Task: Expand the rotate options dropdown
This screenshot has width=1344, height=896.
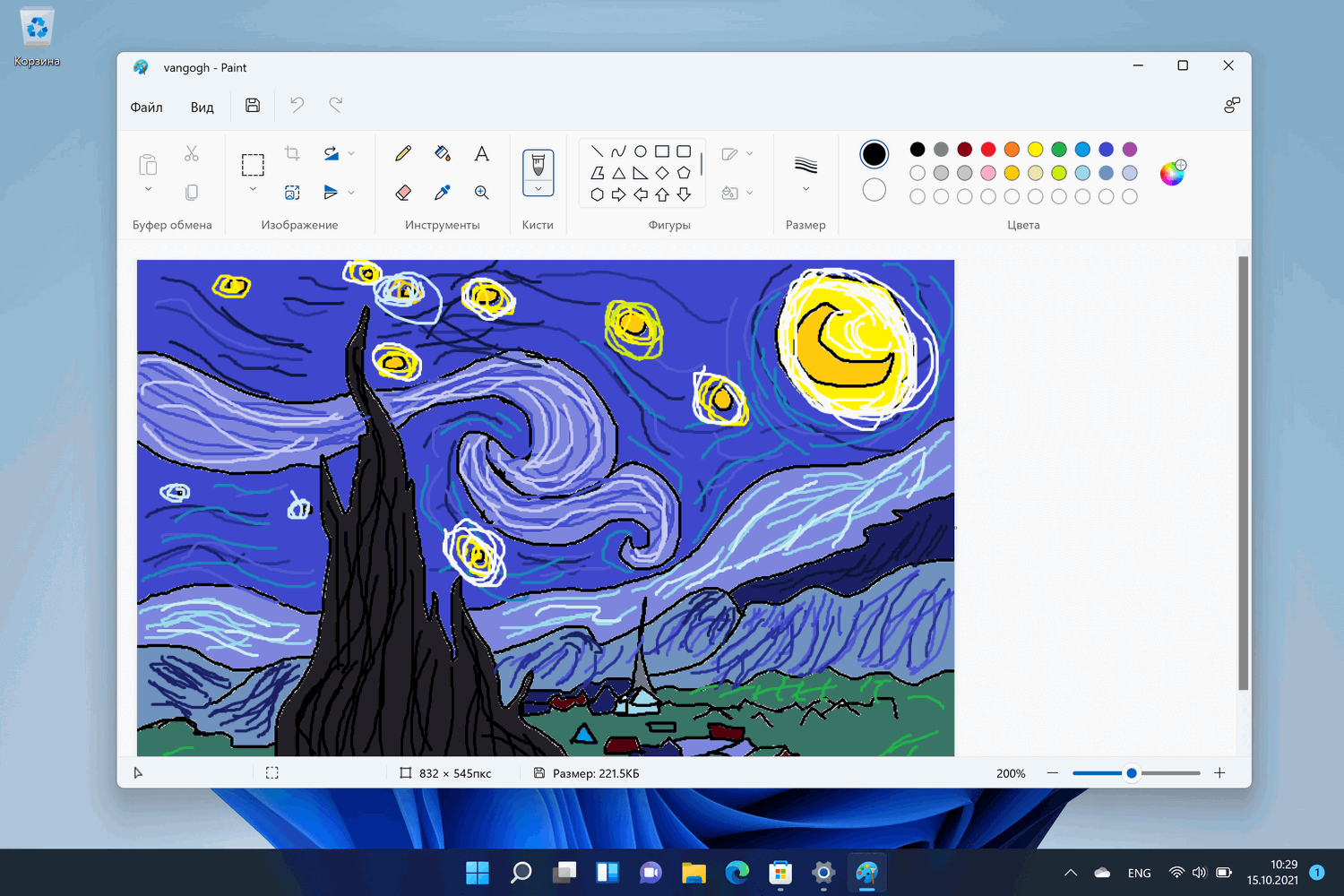Action: click(x=351, y=153)
